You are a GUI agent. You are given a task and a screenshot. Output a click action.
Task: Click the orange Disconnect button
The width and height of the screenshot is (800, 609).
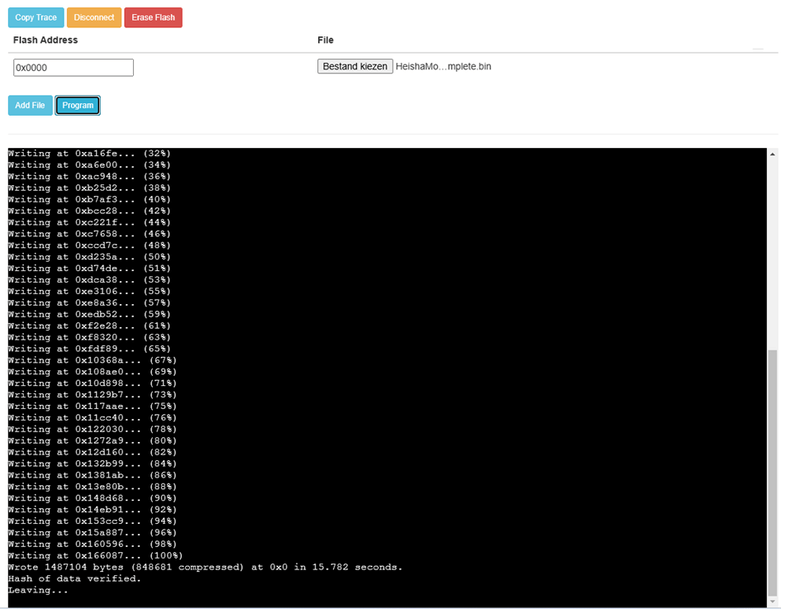click(94, 17)
